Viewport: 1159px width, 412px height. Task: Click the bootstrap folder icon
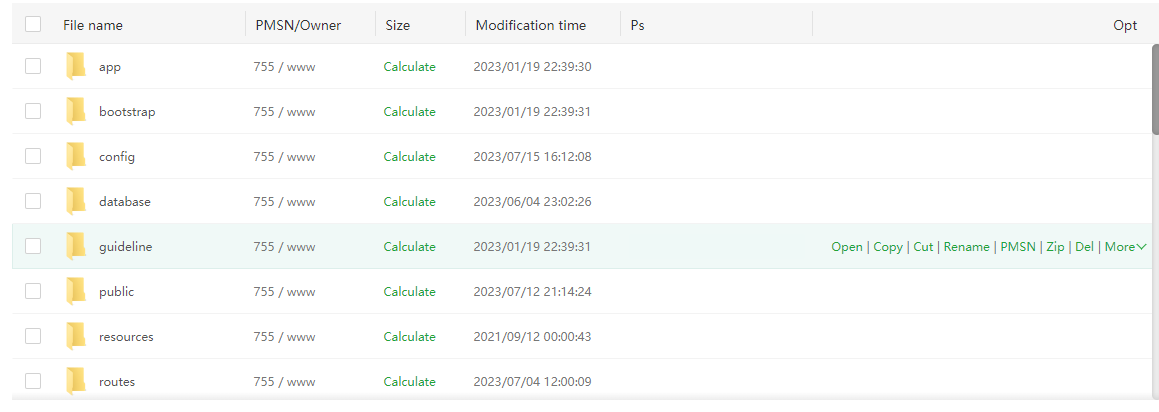pyautogui.click(x=76, y=112)
